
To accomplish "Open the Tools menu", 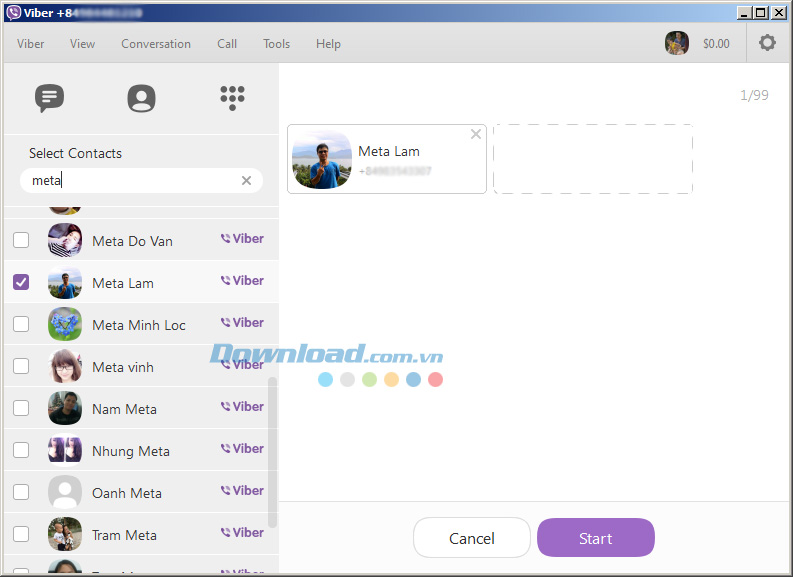I will click(x=277, y=44).
